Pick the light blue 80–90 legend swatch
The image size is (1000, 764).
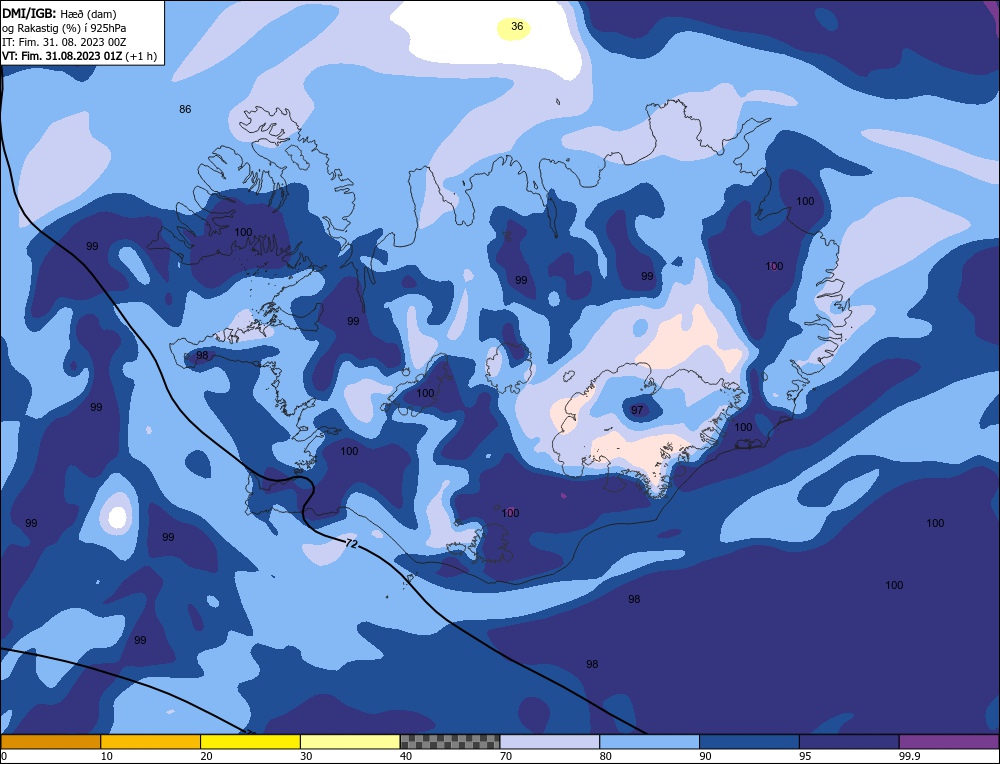coord(650,741)
